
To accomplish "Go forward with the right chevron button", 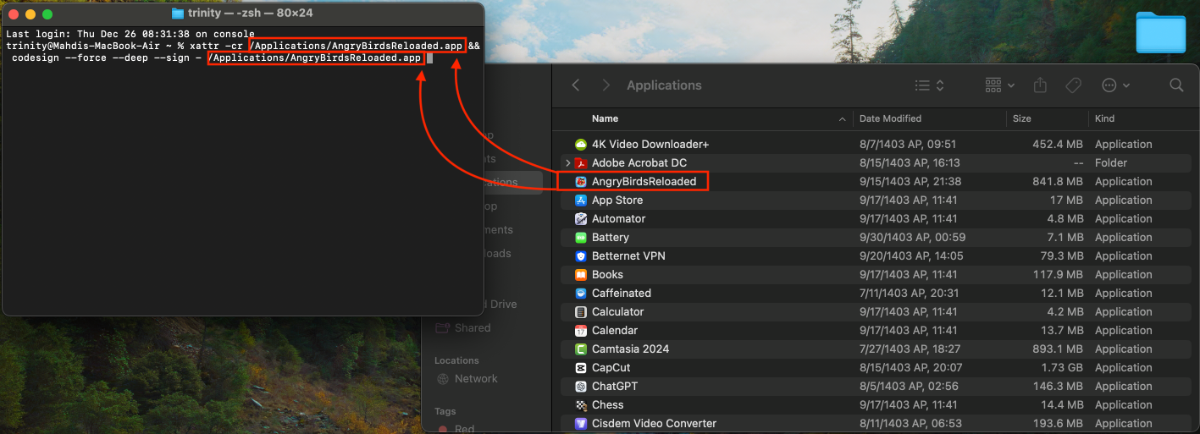I will [x=606, y=86].
